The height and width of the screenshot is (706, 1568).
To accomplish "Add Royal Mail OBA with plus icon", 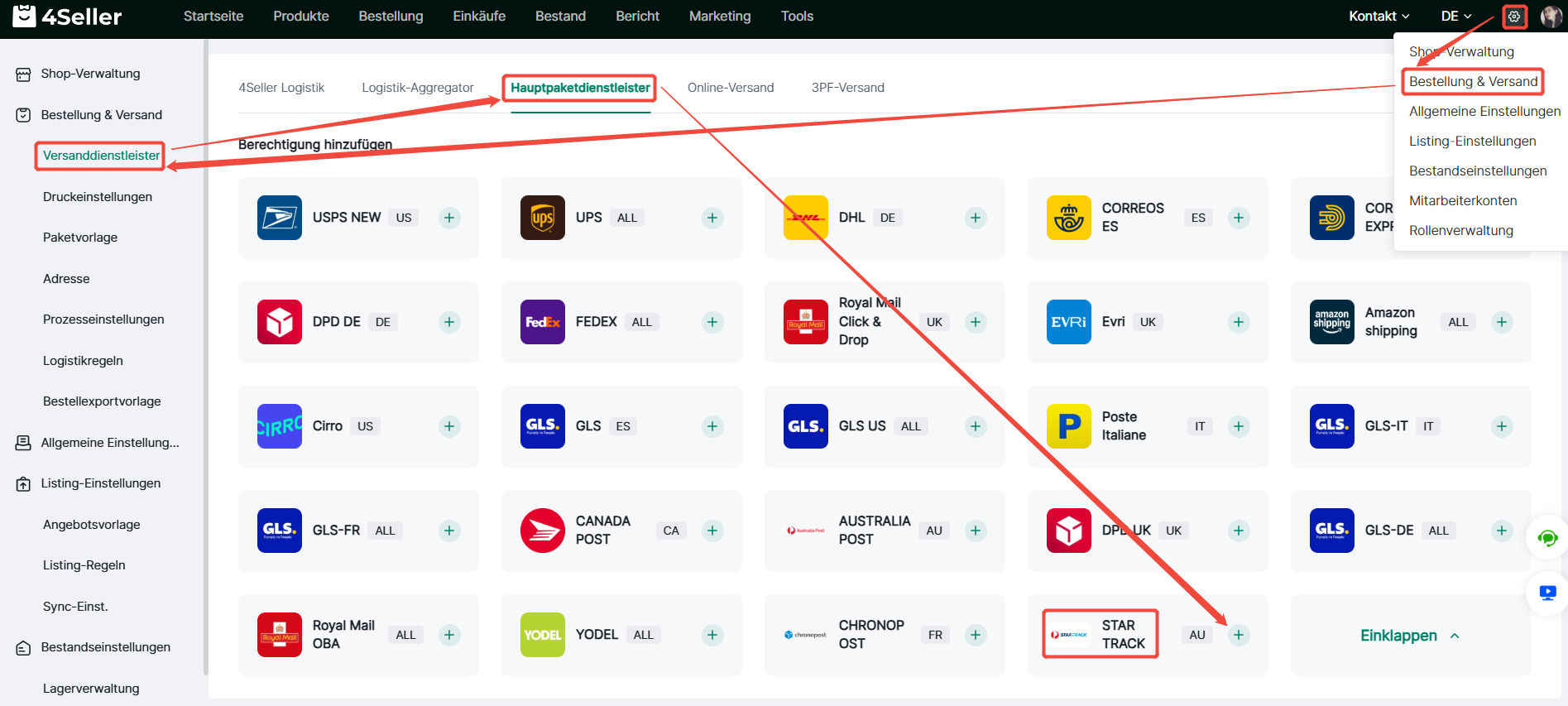I will [449, 635].
